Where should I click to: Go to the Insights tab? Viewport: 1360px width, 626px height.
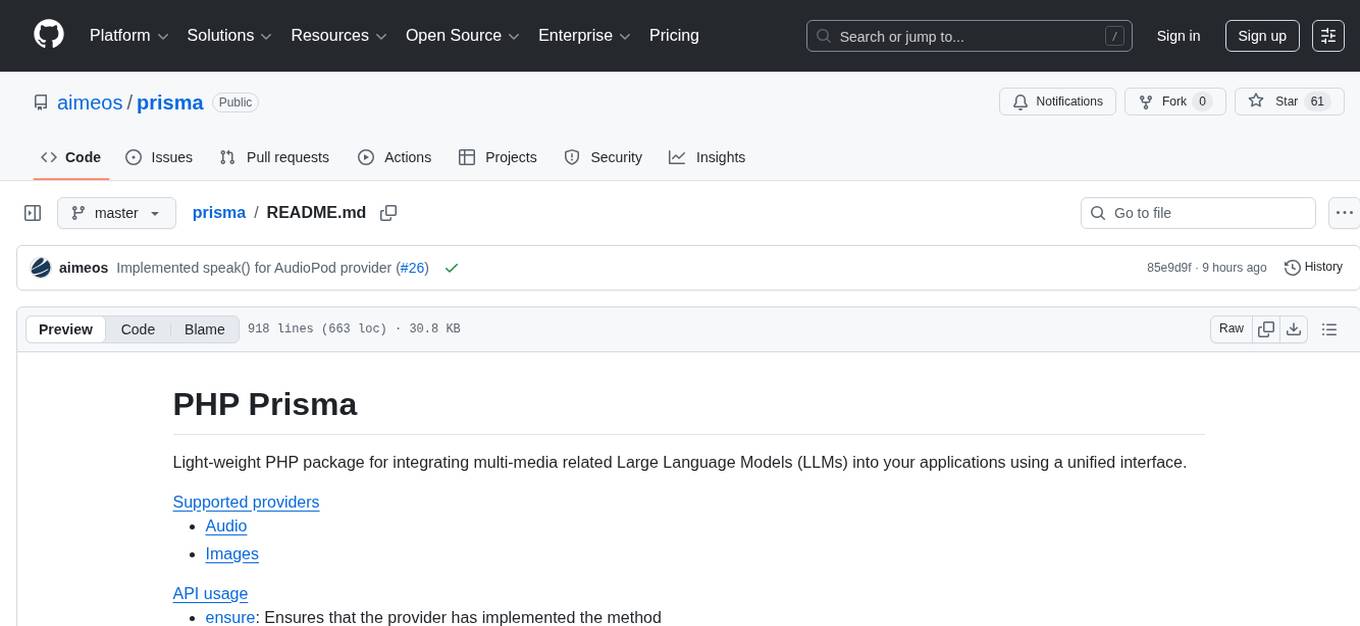point(707,157)
